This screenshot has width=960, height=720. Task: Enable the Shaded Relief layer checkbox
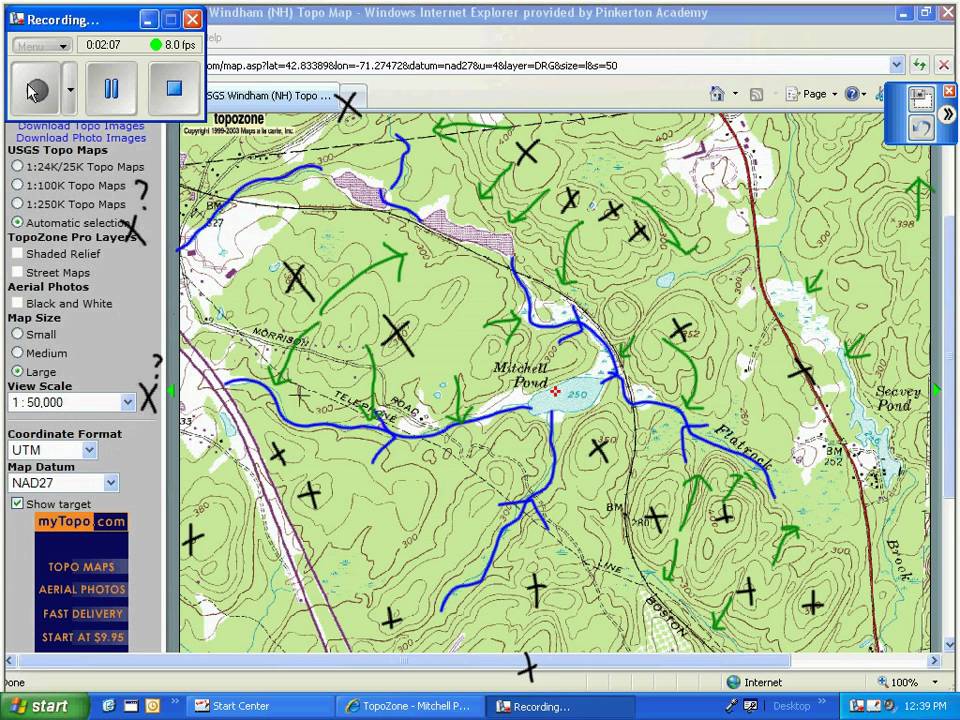point(17,253)
